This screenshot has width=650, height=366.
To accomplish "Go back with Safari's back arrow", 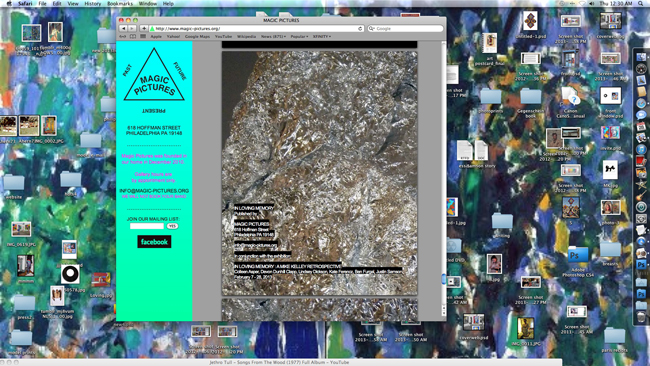I will point(123,29).
